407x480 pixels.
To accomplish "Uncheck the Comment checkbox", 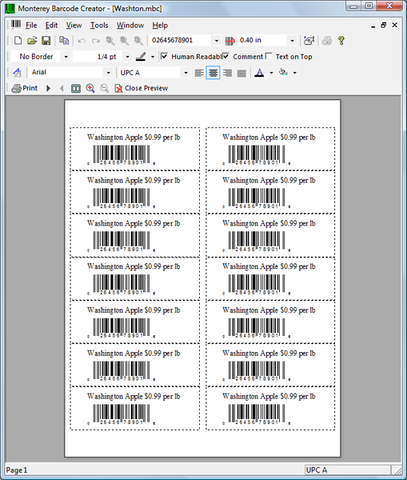I will click(x=226, y=56).
